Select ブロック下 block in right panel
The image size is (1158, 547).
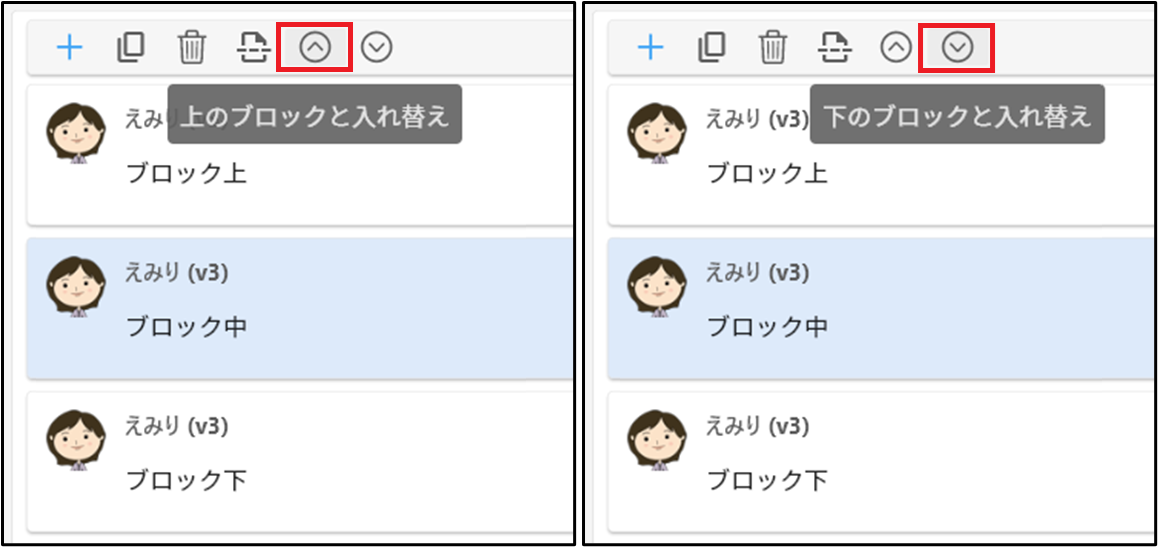tap(883, 461)
